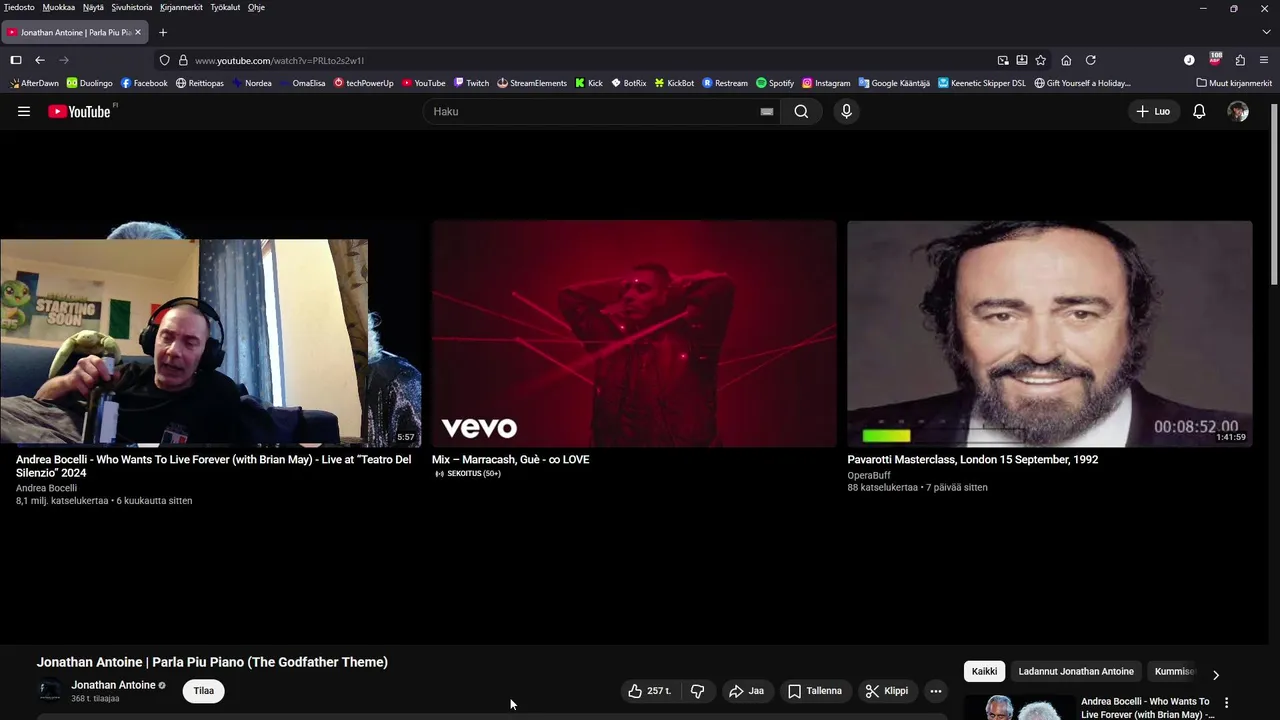
Task: Click the install app icon in address bar
Action: pyautogui.click(x=1021, y=60)
